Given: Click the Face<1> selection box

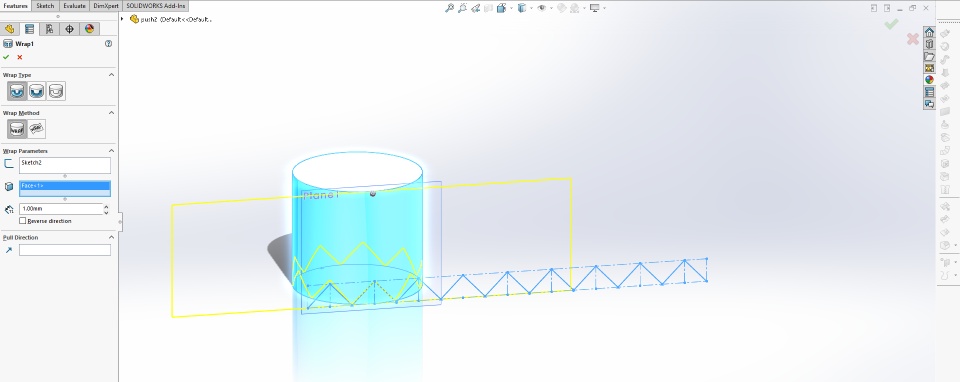Looking at the screenshot, I should coord(65,189).
